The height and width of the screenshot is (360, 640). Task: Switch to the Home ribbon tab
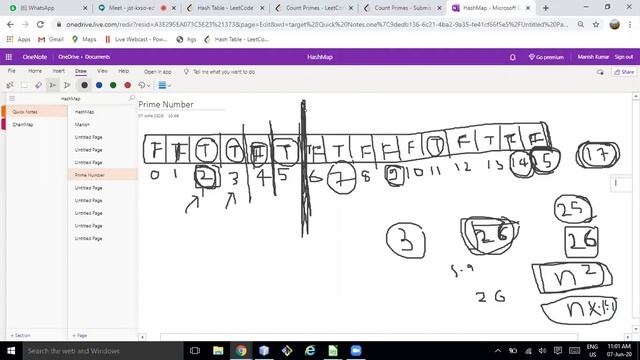(35, 71)
